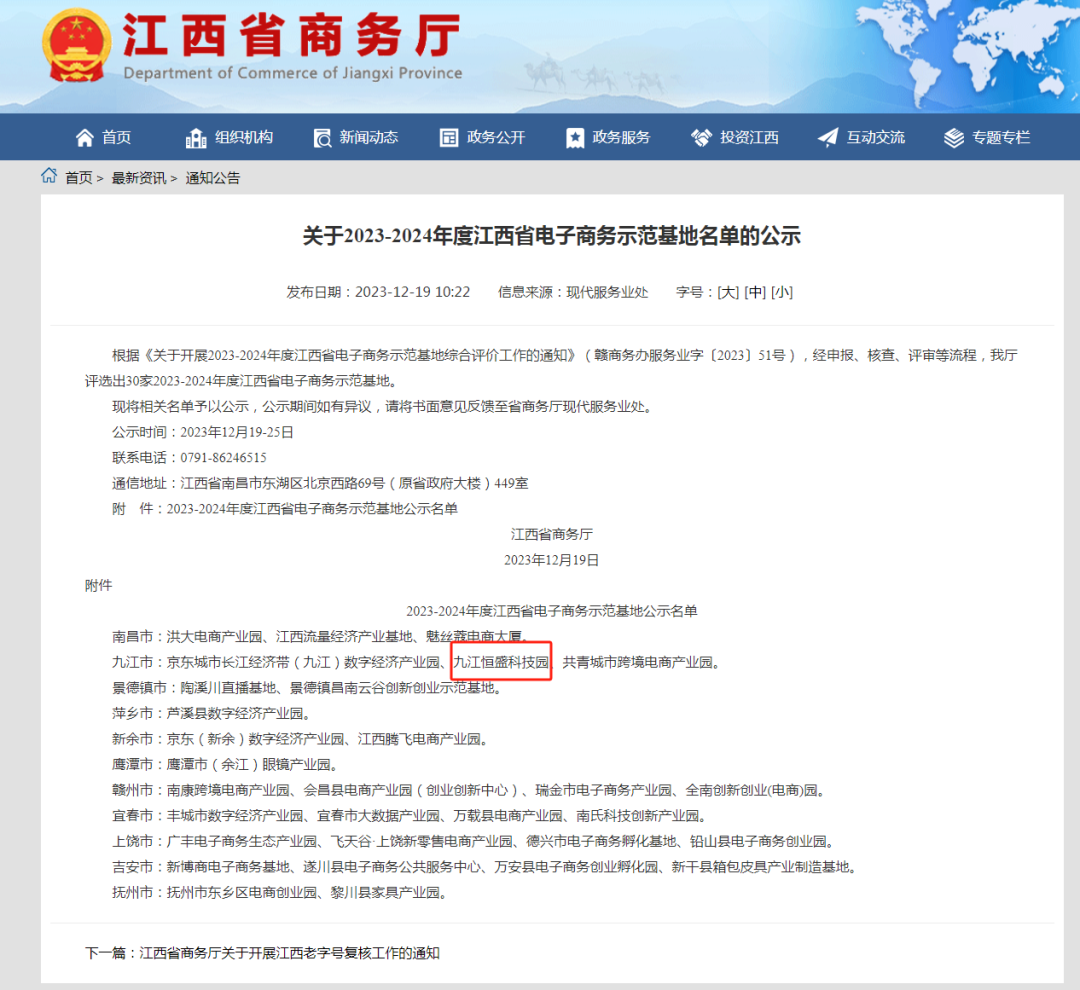1080x990 pixels.
Task: Click the signature date 2023年12月19日
Action: point(552,560)
